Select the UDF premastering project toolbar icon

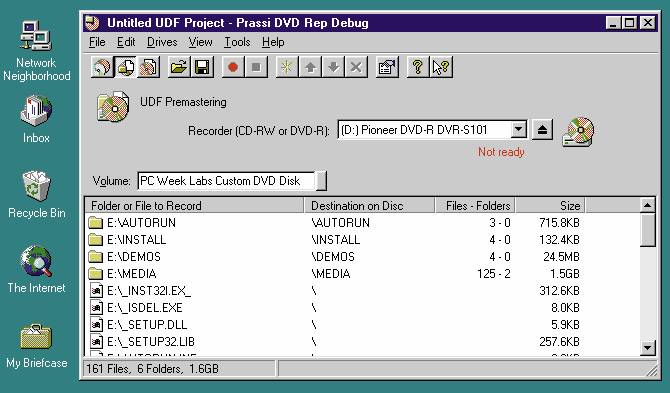point(125,67)
